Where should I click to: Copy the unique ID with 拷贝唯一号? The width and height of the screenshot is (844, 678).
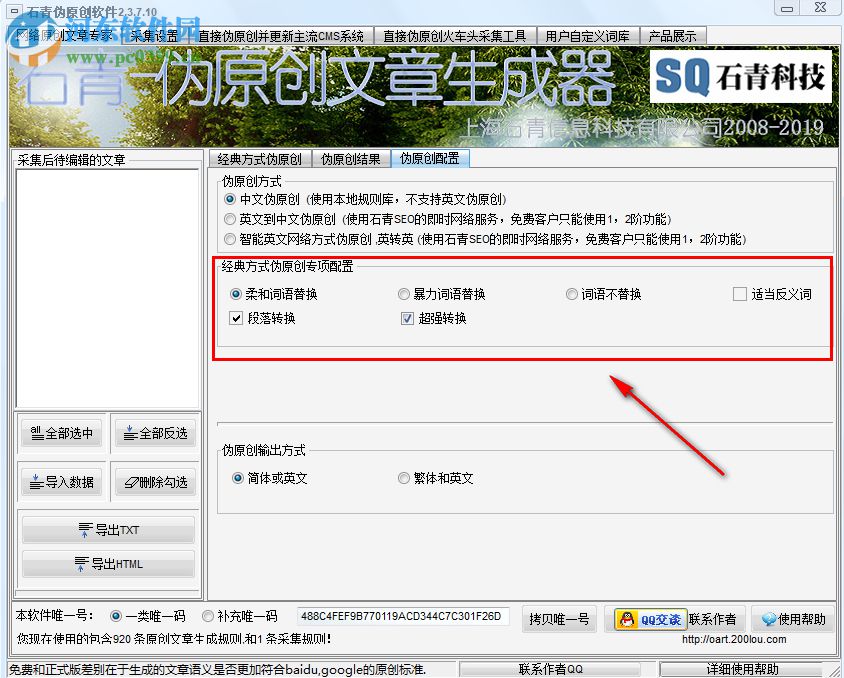tap(559, 619)
